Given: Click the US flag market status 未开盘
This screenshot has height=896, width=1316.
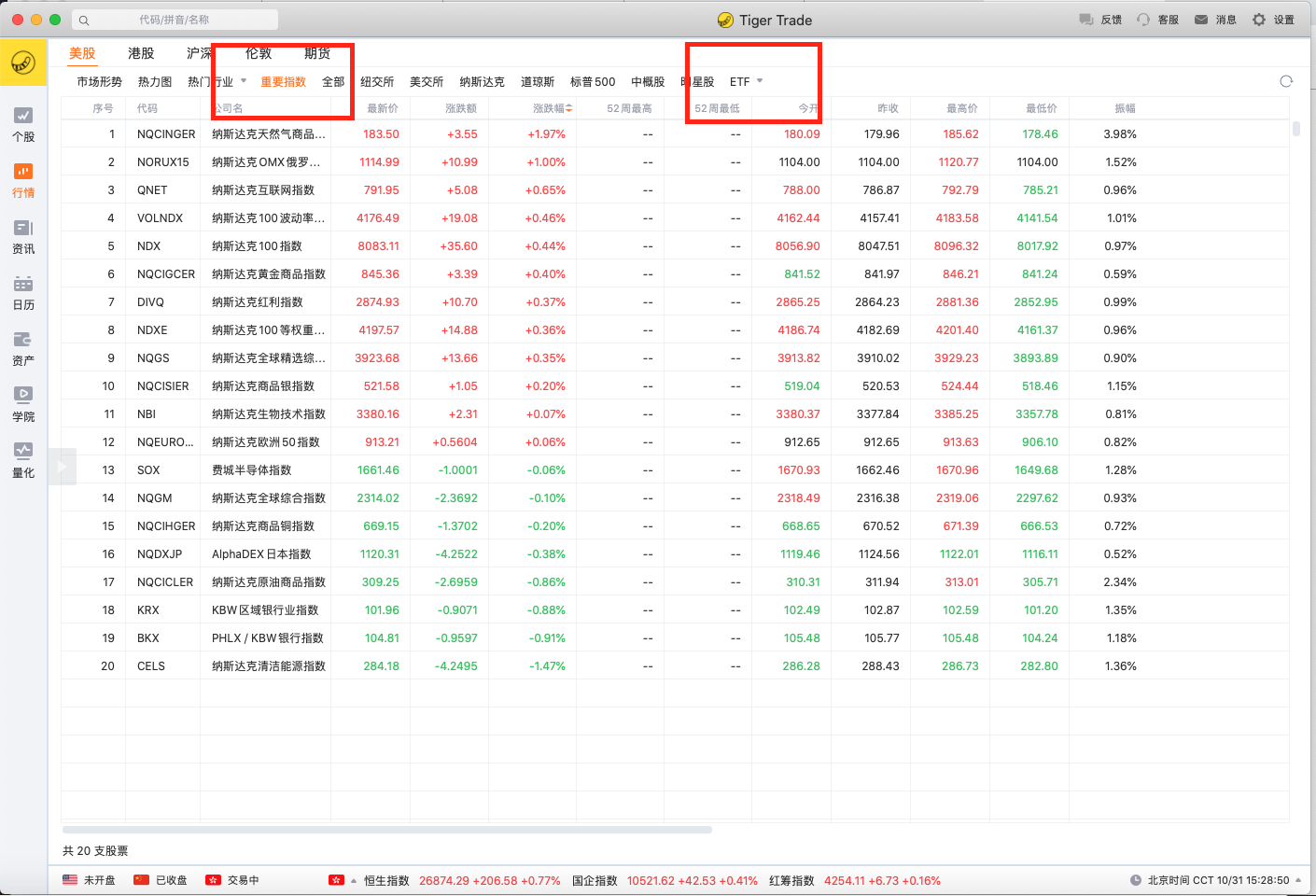Looking at the screenshot, I should 89,880.
